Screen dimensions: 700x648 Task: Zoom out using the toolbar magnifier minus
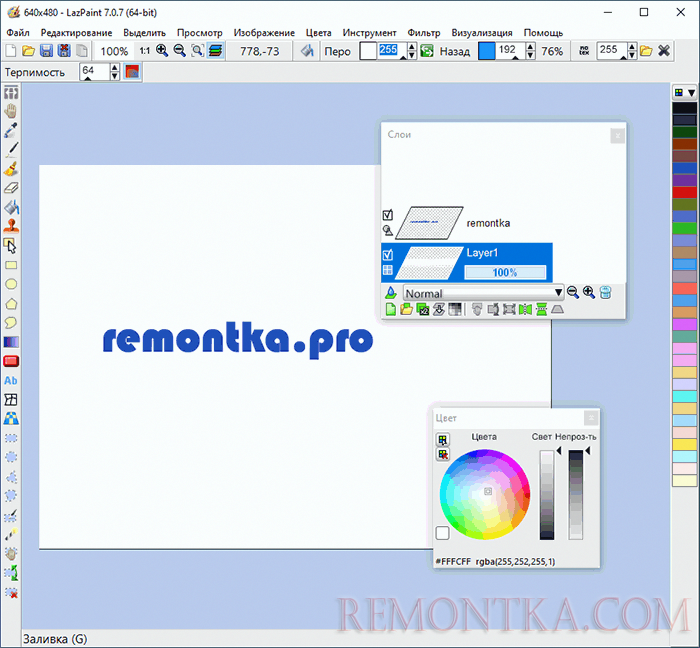179,51
